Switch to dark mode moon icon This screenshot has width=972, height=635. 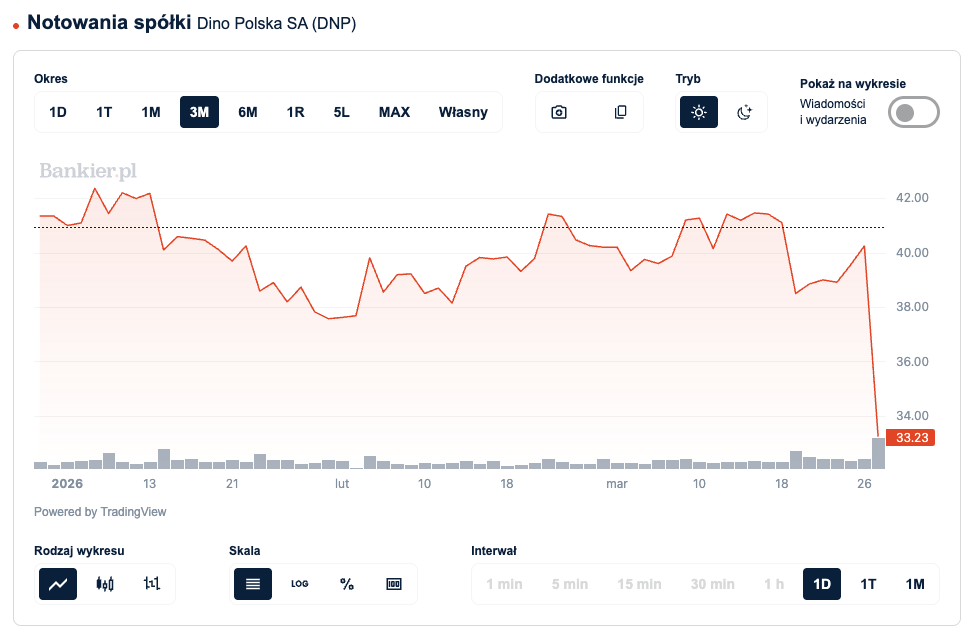click(x=744, y=112)
